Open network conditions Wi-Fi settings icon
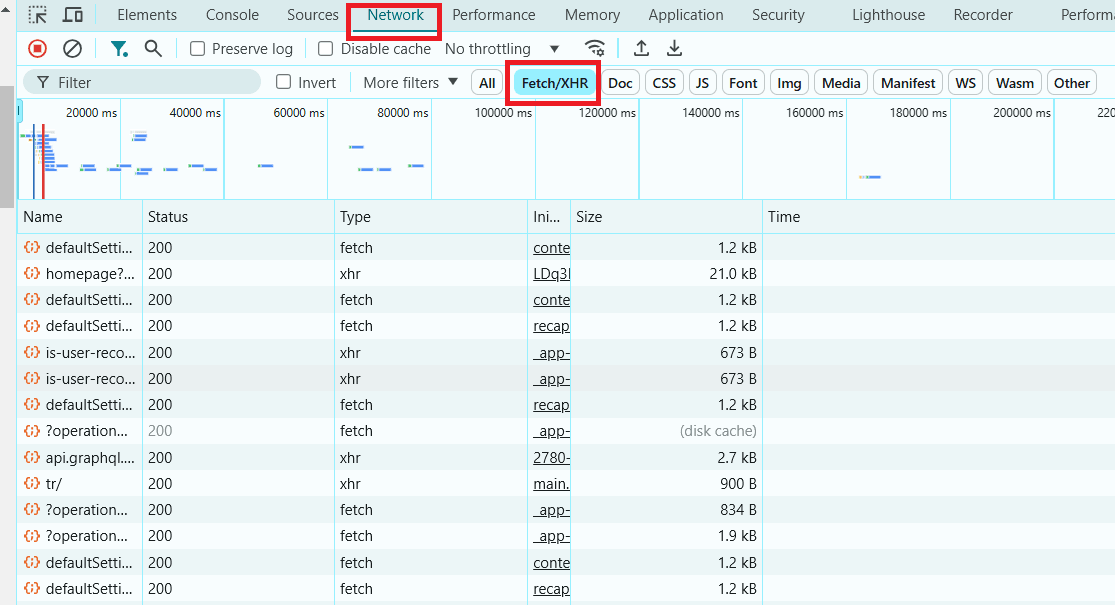 point(594,48)
